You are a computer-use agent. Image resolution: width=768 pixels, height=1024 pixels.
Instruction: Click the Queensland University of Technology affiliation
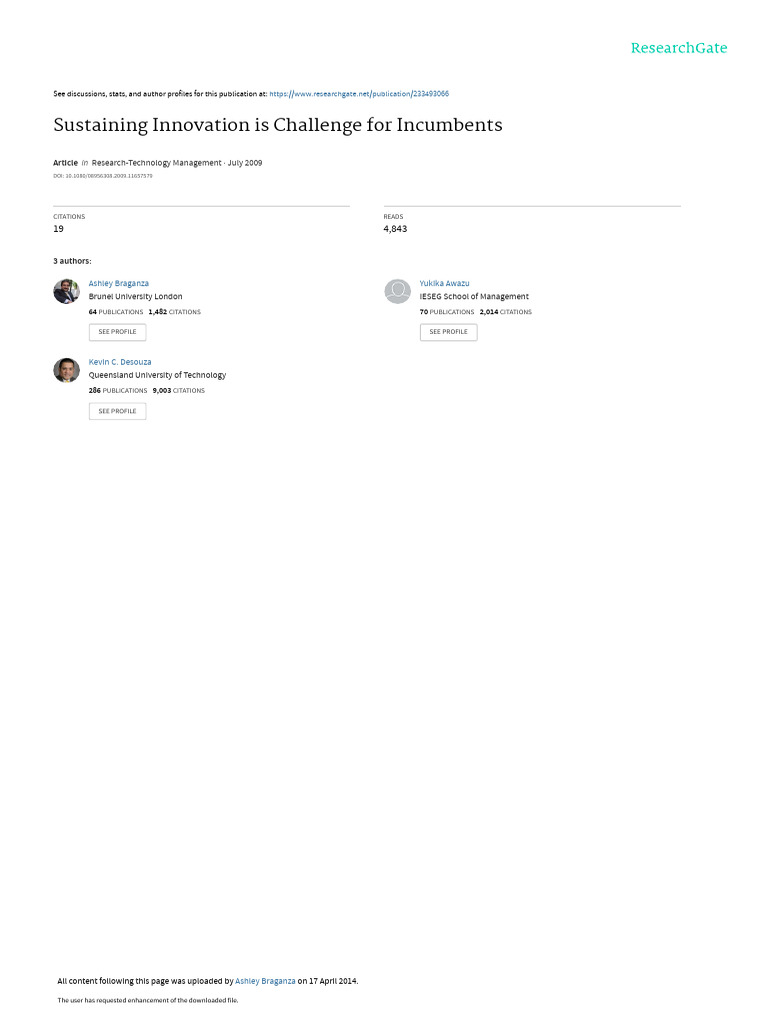pyautogui.click(x=157, y=375)
